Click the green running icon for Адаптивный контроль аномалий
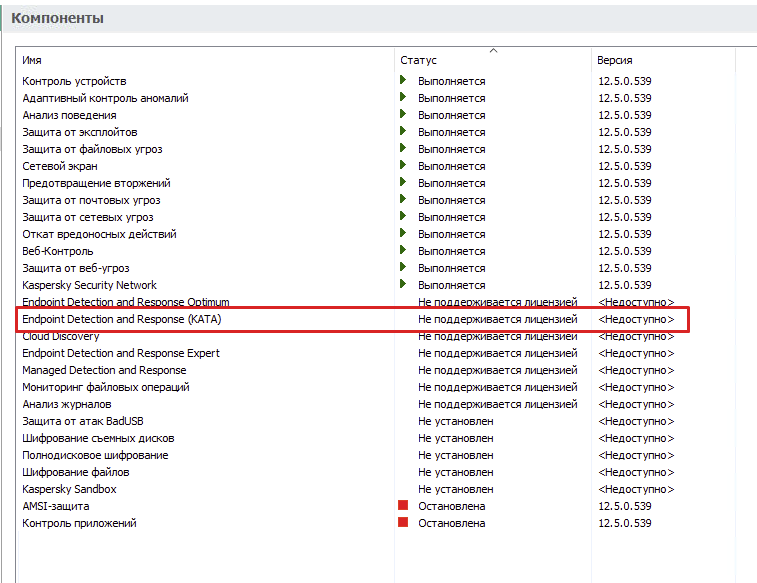 pos(403,97)
